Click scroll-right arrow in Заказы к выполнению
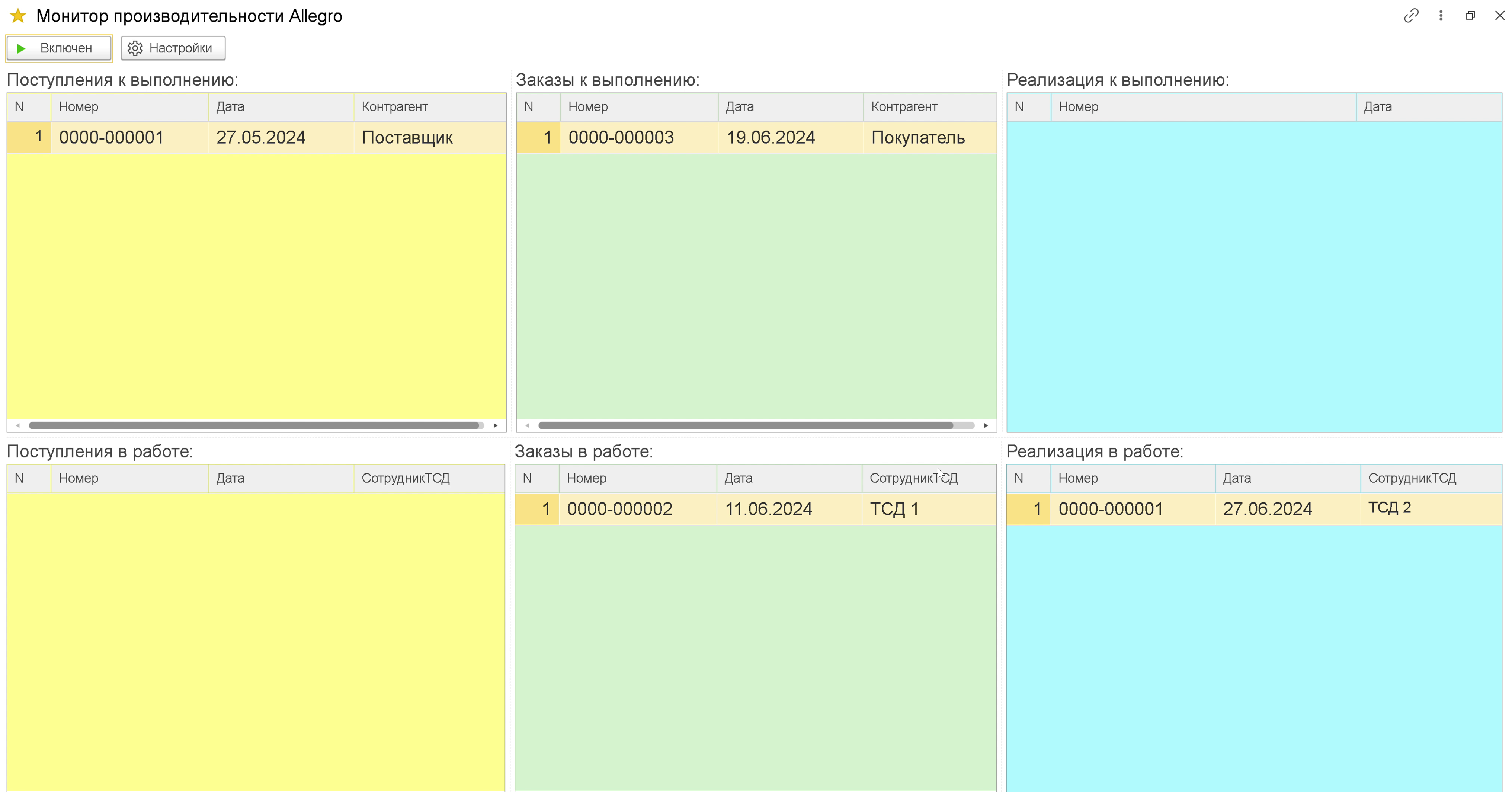The height and width of the screenshot is (792, 1512). (x=986, y=425)
